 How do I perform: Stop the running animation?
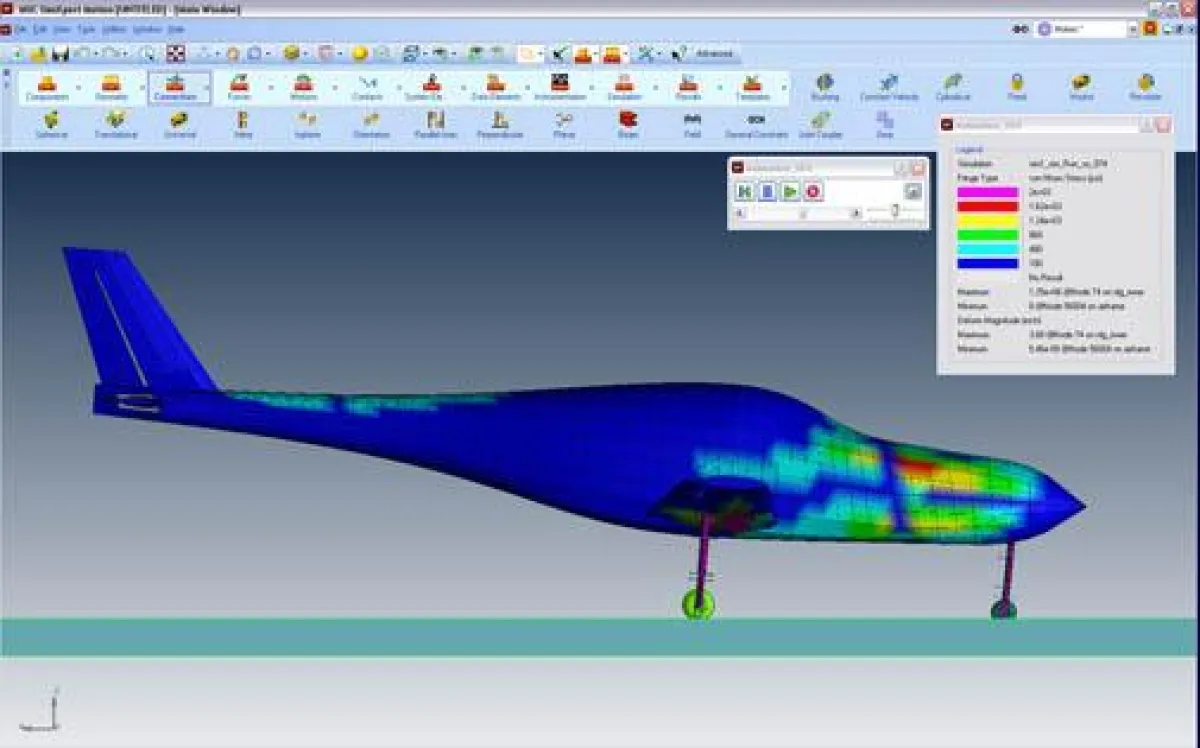point(813,191)
